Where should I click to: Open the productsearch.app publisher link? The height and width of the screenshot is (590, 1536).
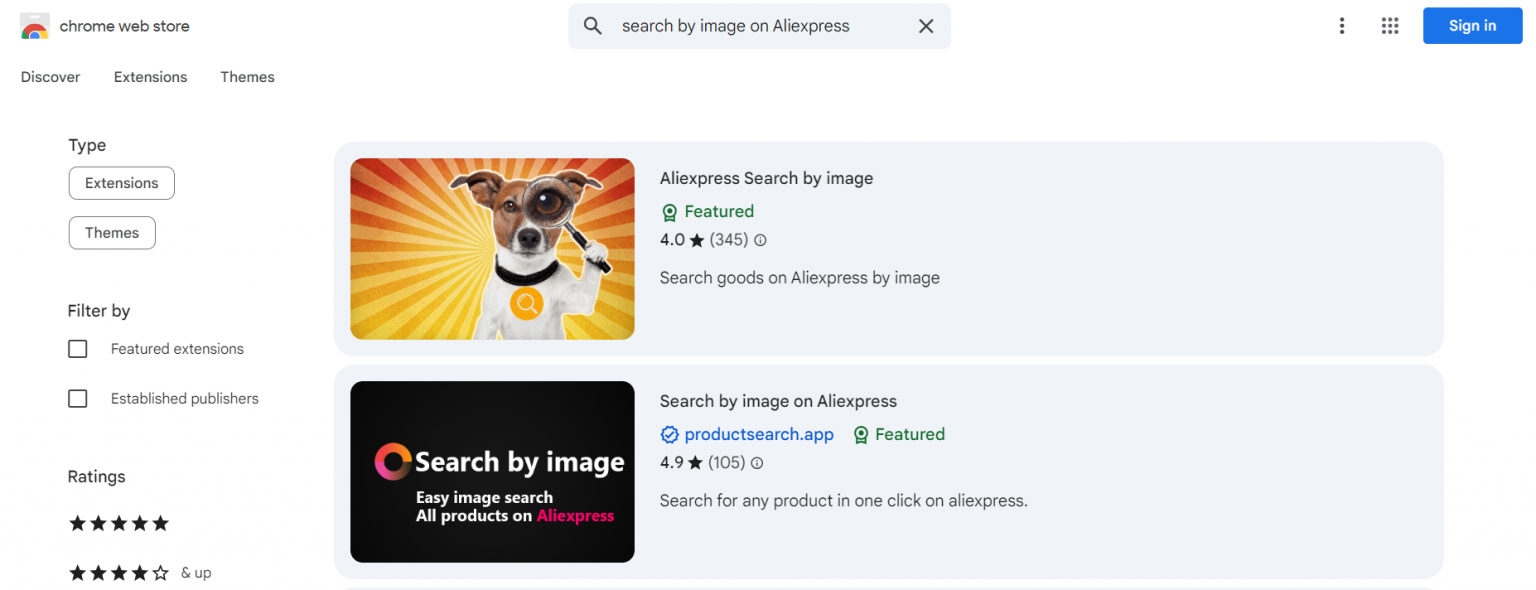[759, 434]
